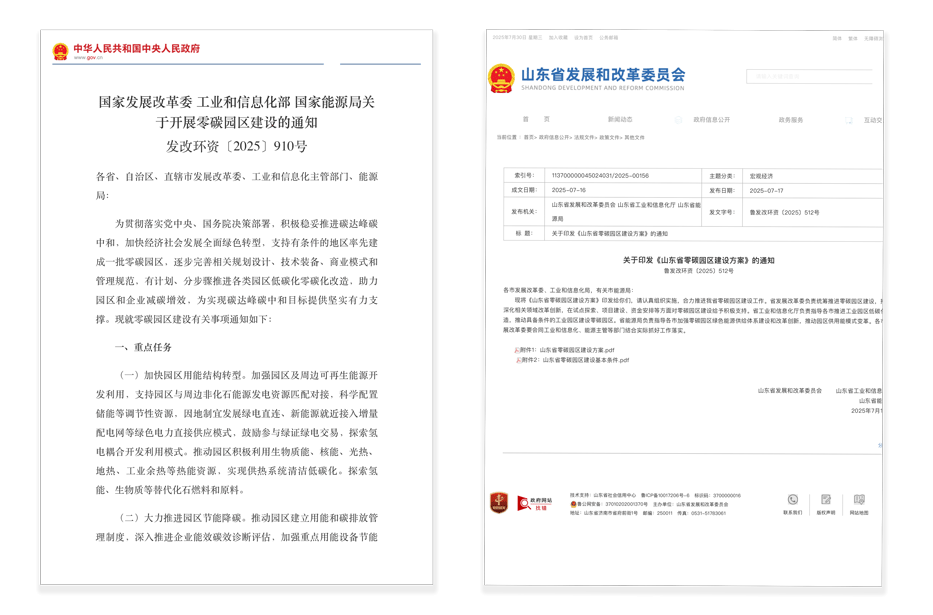Open the 网站地图 sitemap icon
Image resolution: width=933 pixels, height=615 pixels.
click(x=858, y=500)
